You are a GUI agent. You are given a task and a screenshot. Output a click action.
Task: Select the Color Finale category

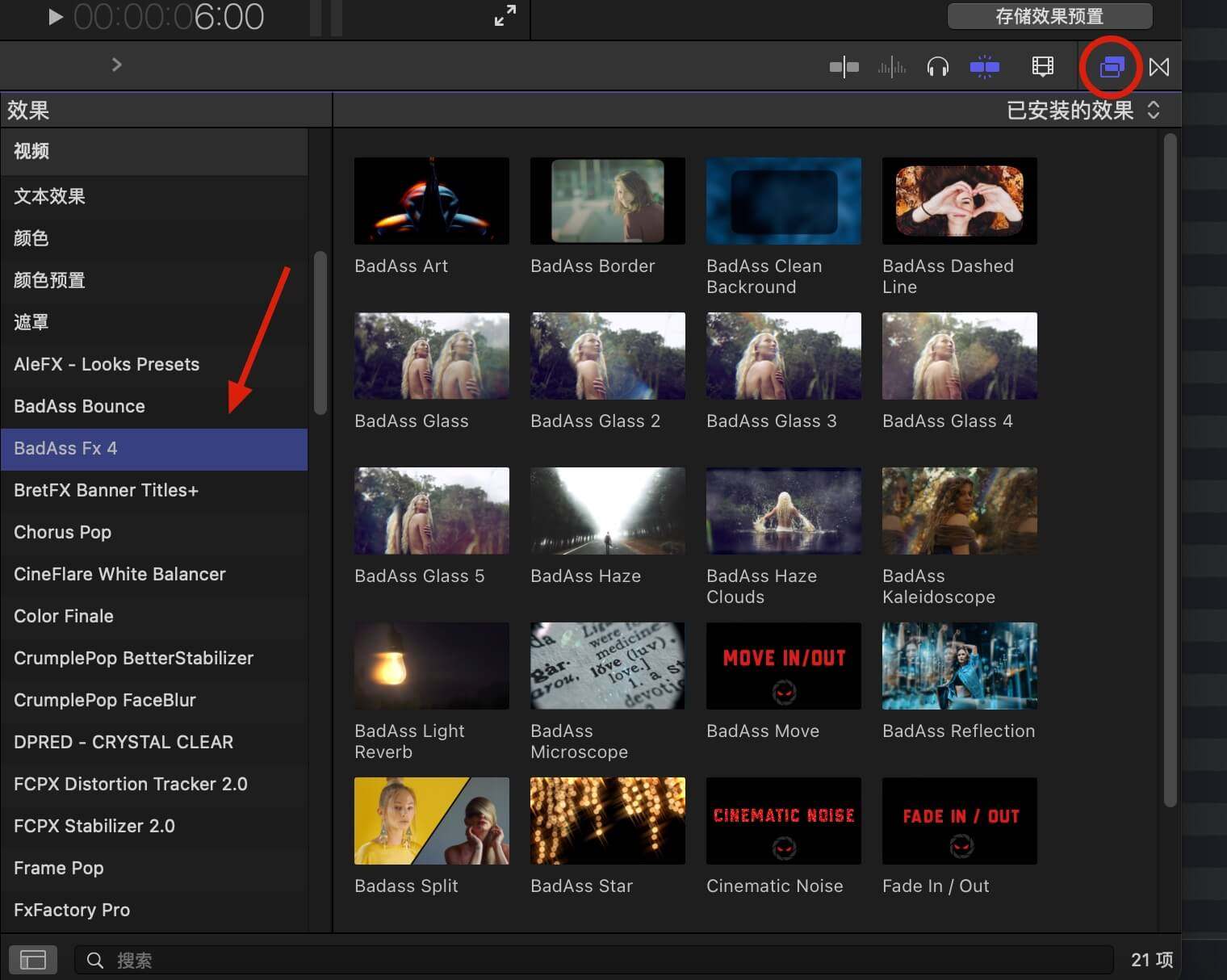[64, 616]
